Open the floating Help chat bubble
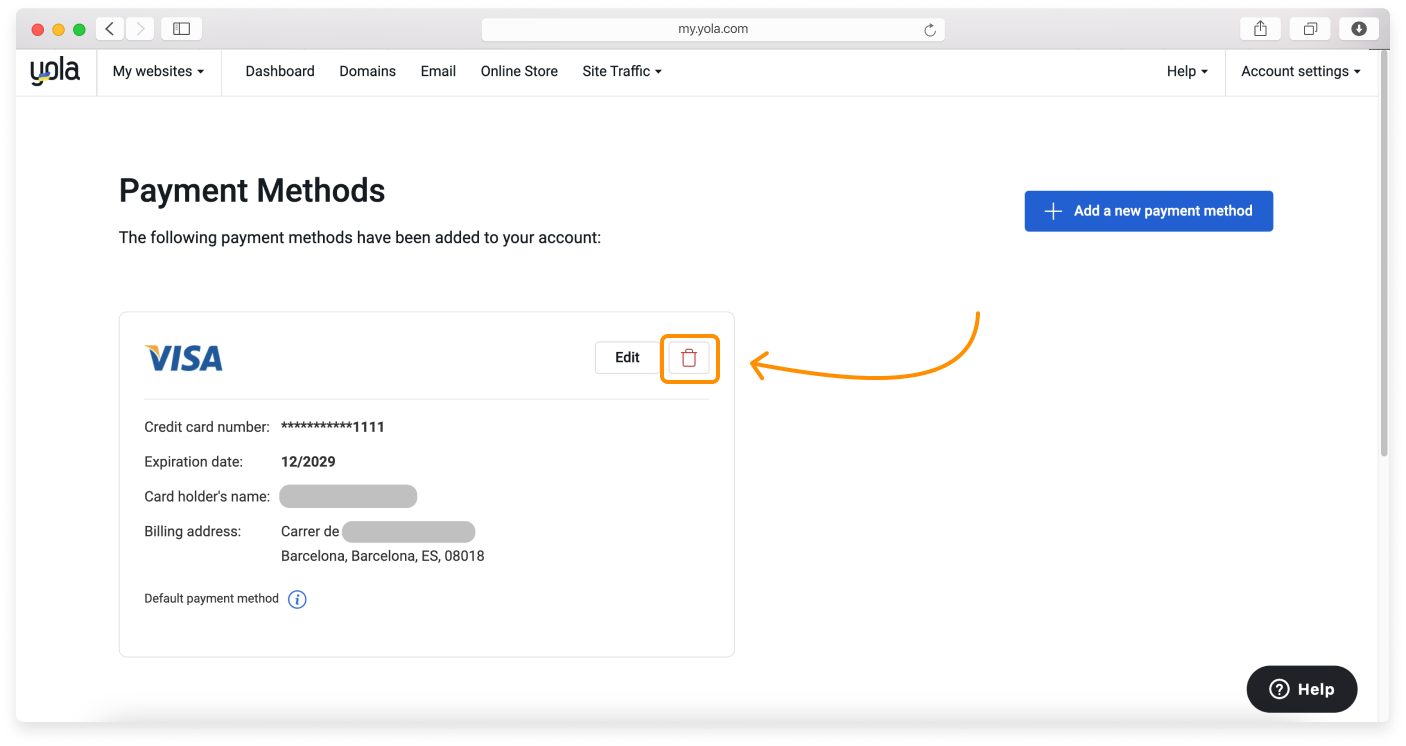1406x746 pixels. coord(1301,689)
